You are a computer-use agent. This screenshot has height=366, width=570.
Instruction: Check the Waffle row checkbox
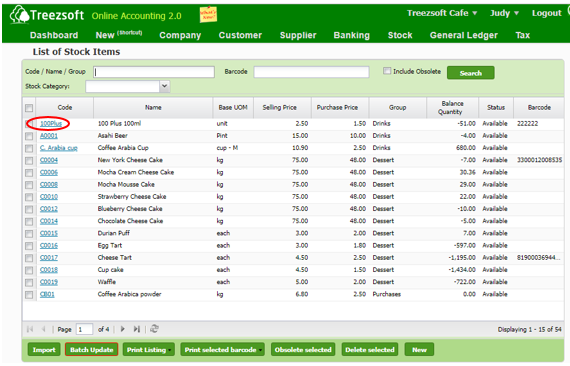click(x=29, y=282)
